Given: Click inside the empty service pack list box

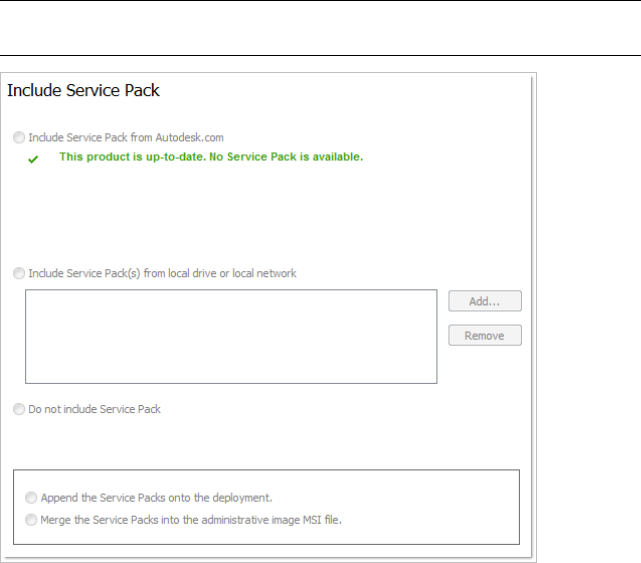Looking at the screenshot, I should tap(231, 336).
